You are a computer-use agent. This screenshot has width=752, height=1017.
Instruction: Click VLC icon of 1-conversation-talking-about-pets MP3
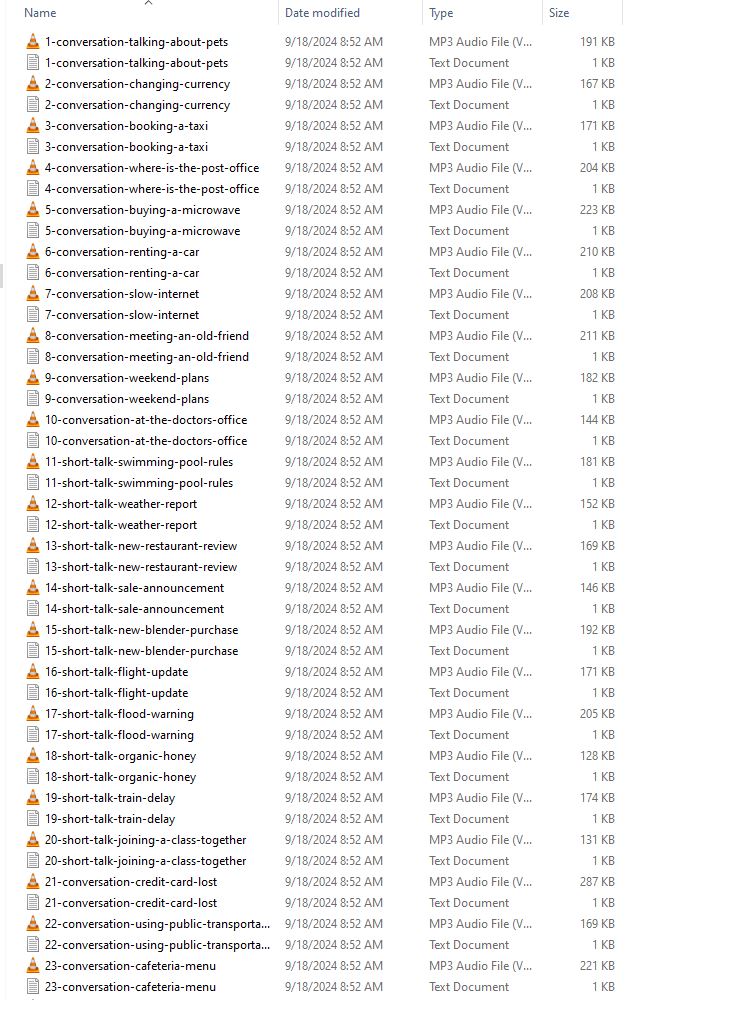pyautogui.click(x=33, y=42)
